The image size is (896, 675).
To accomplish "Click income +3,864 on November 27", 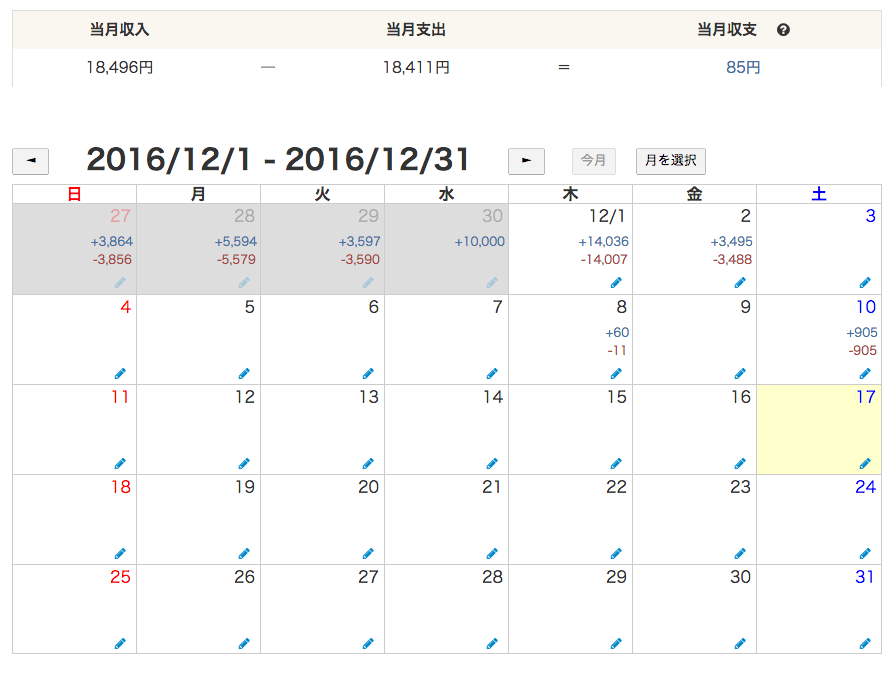I will point(111,242).
